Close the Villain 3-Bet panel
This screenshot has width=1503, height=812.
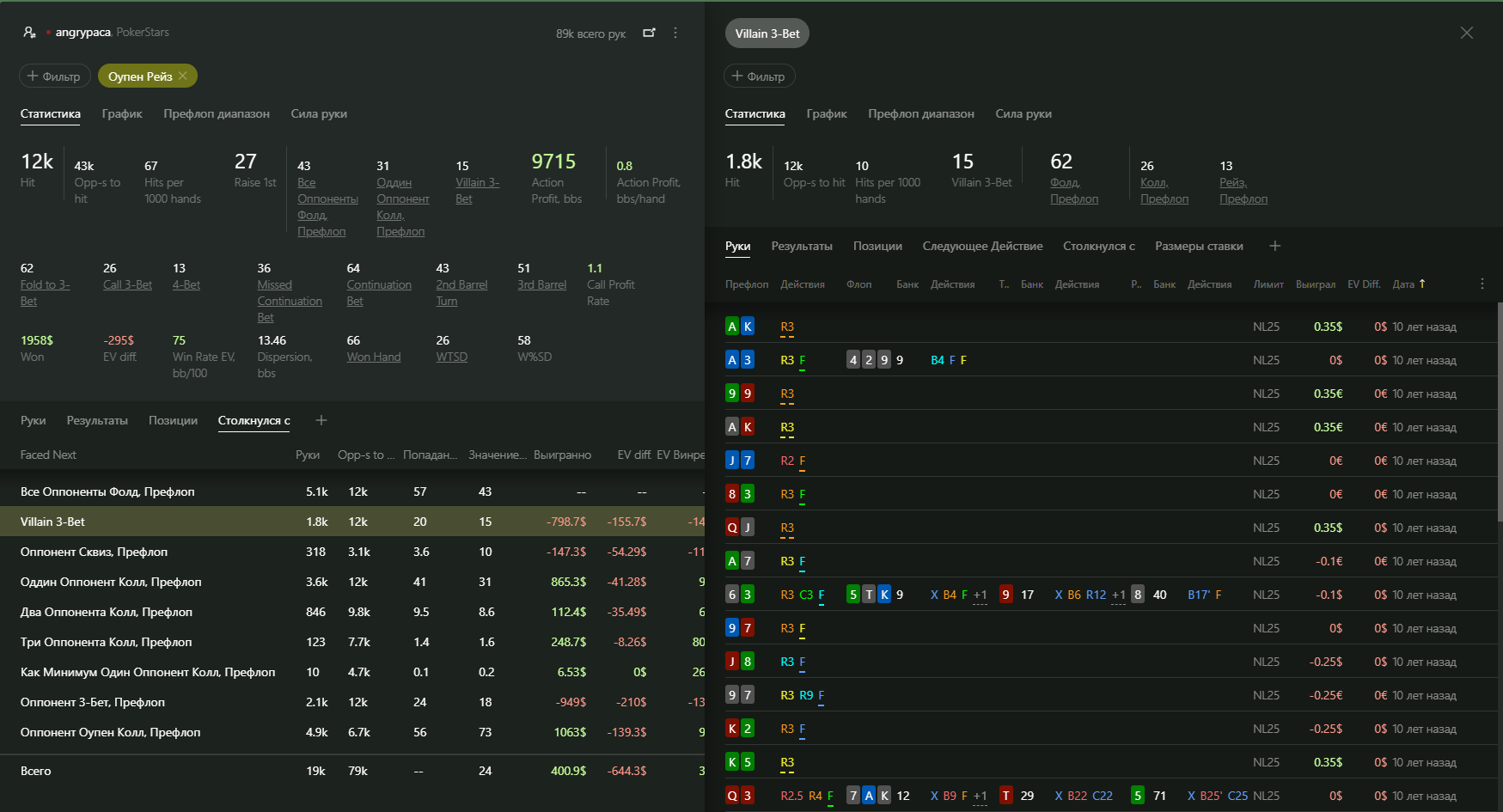tap(1466, 33)
